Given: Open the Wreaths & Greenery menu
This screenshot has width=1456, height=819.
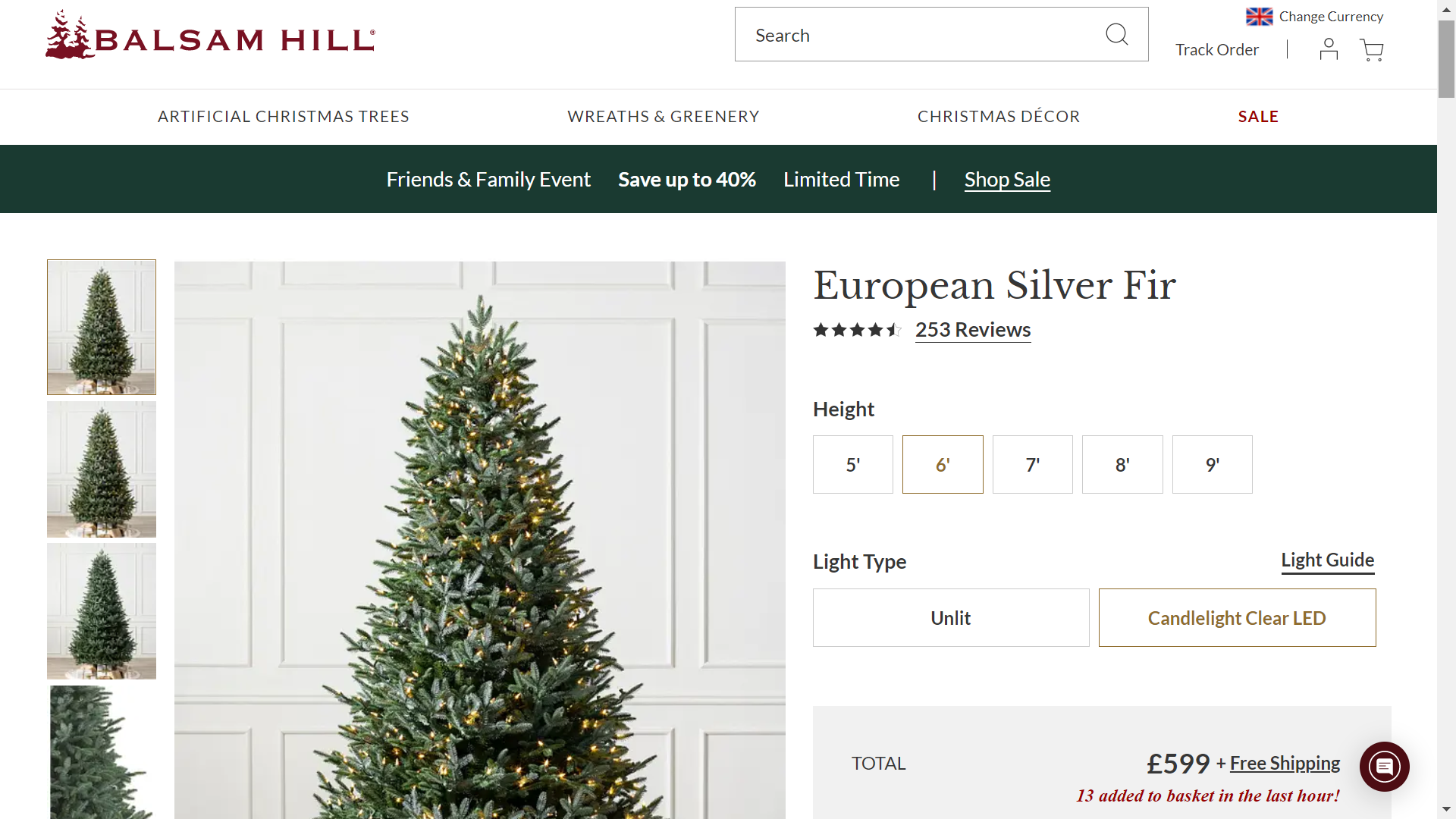Looking at the screenshot, I should (x=663, y=116).
